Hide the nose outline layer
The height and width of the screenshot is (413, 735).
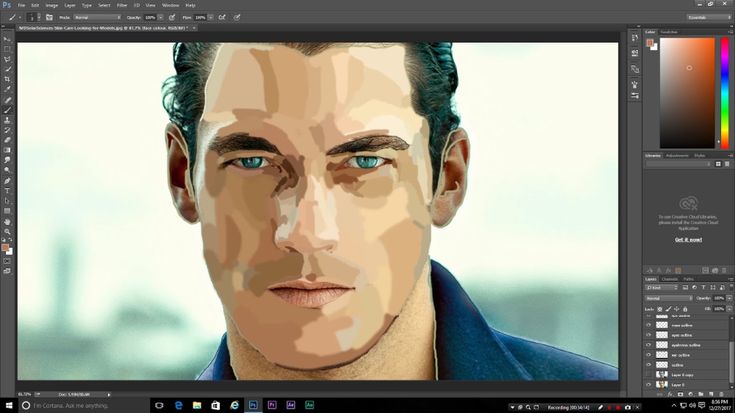(649, 325)
